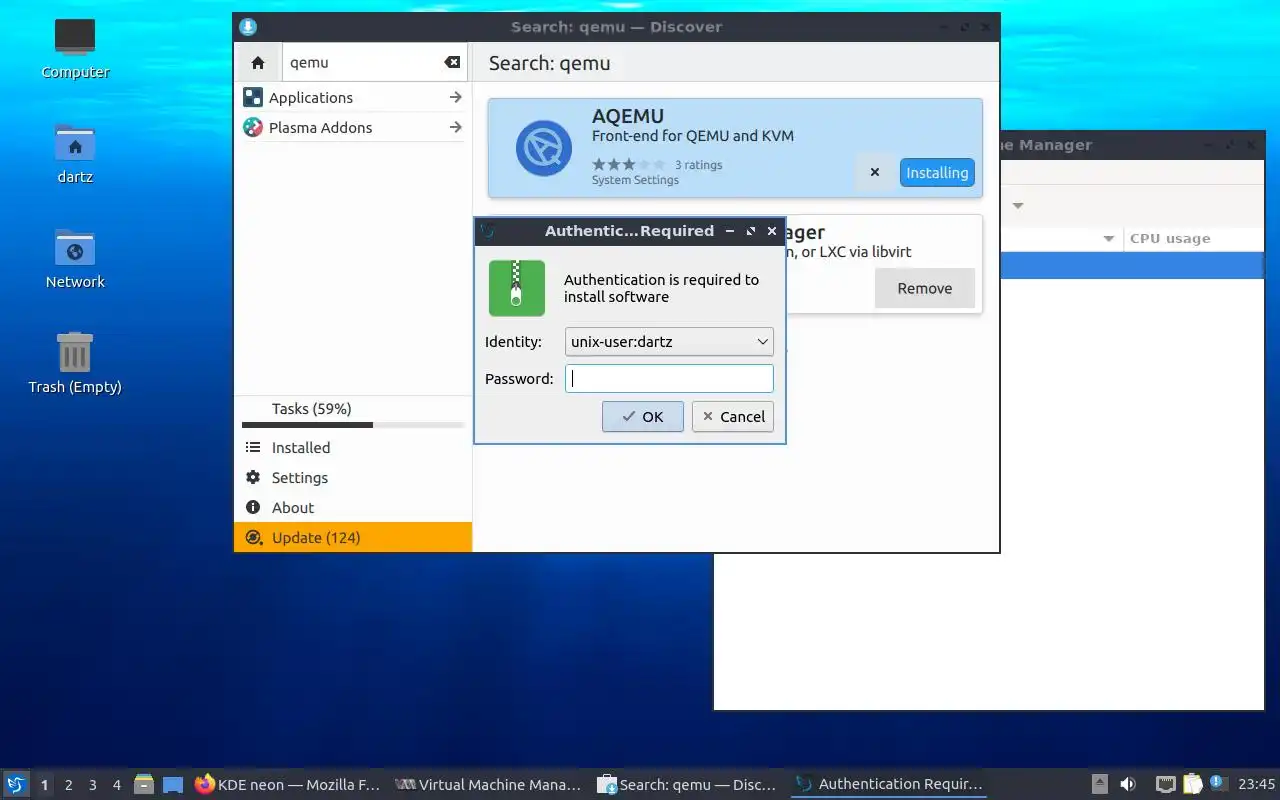The height and width of the screenshot is (800, 1280).
Task: Click the Update refresh icon
Action: click(x=253, y=537)
